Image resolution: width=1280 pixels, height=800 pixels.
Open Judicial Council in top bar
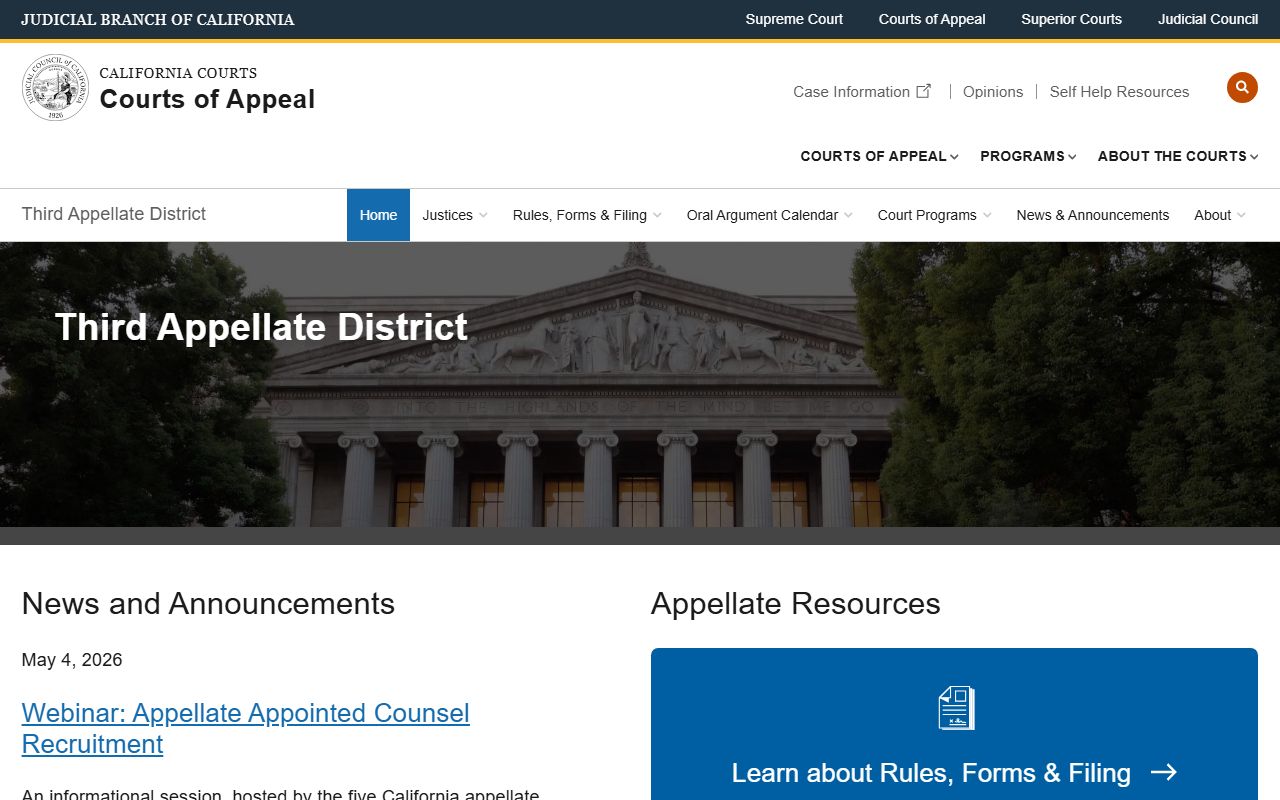pyautogui.click(x=1208, y=19)
